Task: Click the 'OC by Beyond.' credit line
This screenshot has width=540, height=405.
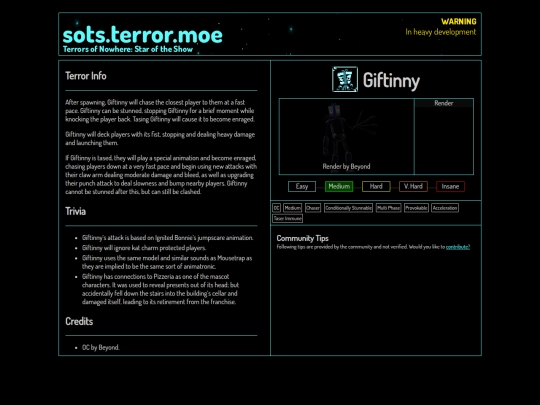Action: [101, 347]
